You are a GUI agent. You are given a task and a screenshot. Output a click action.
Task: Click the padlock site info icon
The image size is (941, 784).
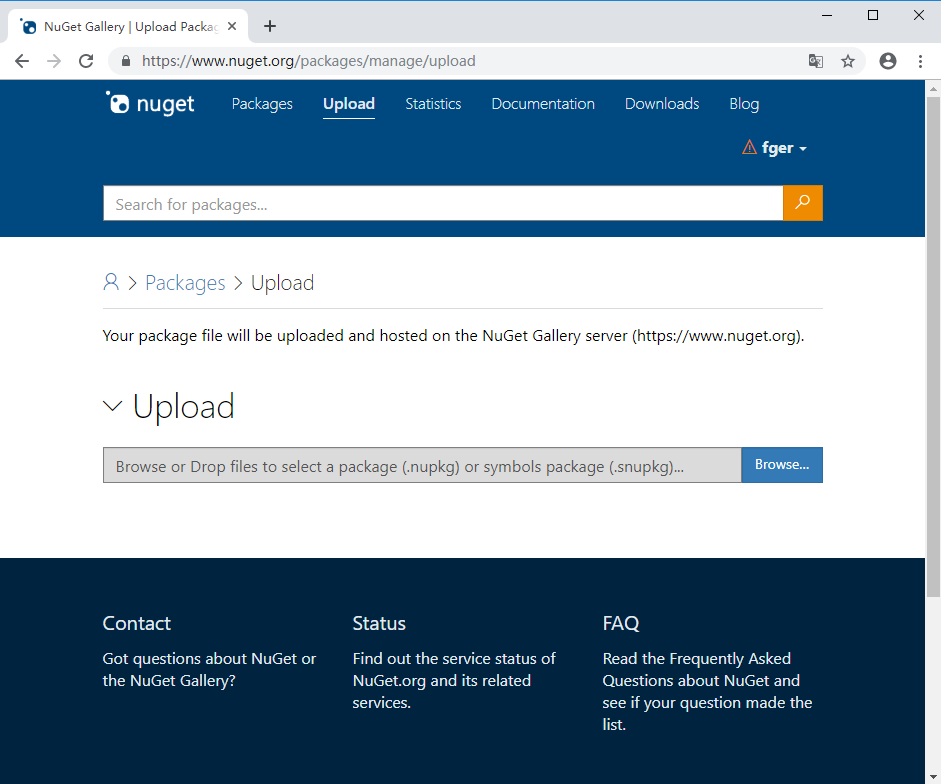125,61
